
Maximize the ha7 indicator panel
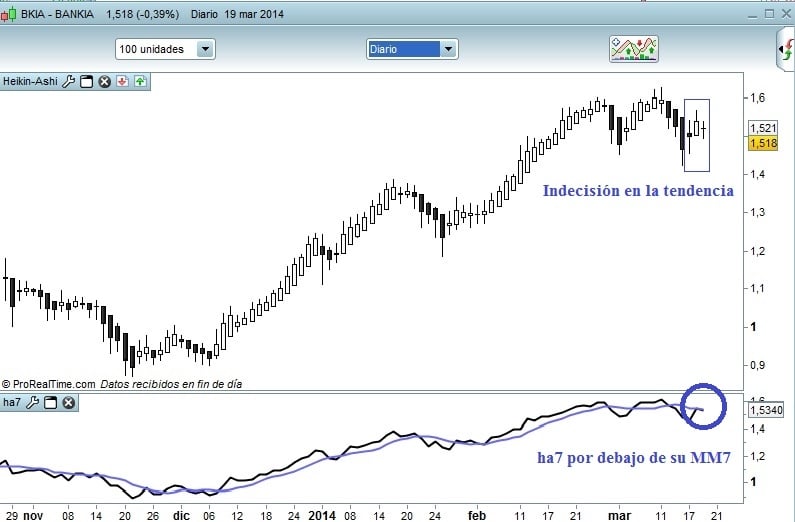point(50,403)
